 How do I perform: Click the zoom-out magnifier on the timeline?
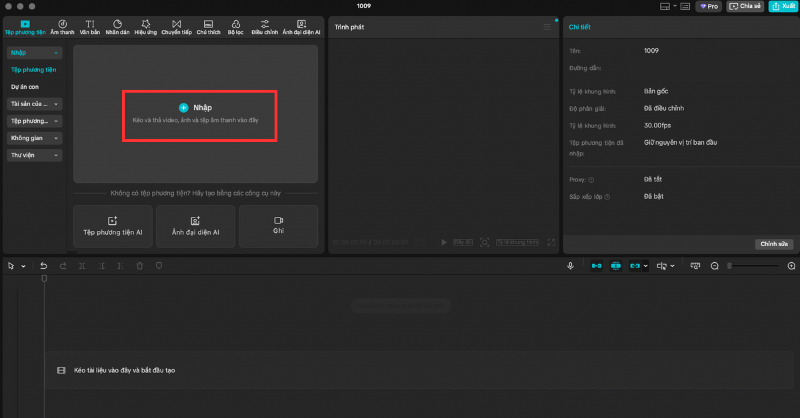(714, 266)
